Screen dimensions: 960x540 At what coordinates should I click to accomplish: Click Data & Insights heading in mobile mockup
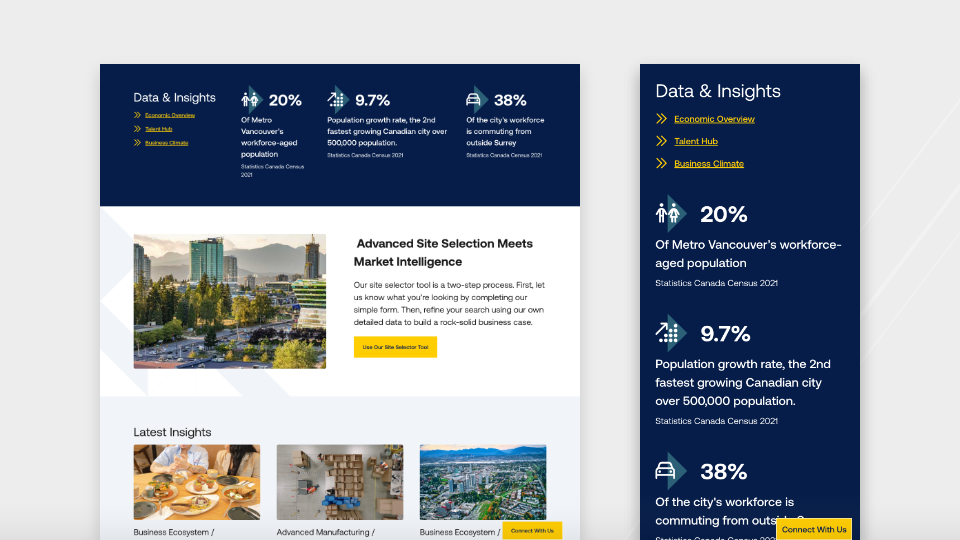[718, 91]
